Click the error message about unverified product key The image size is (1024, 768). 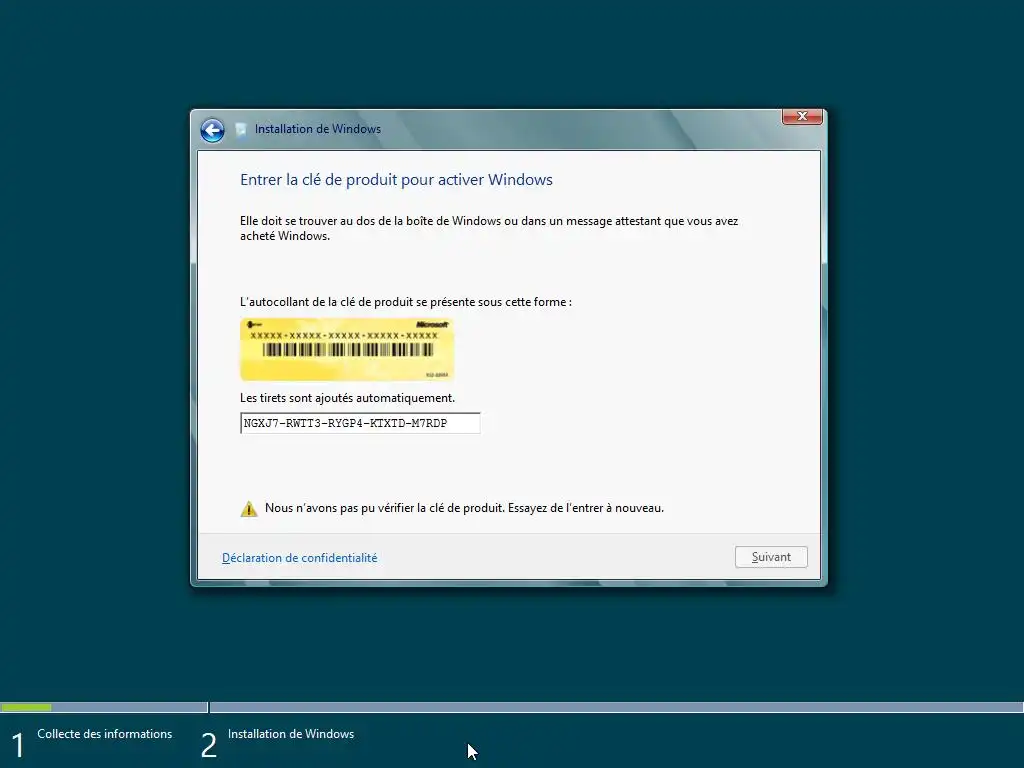464,508
